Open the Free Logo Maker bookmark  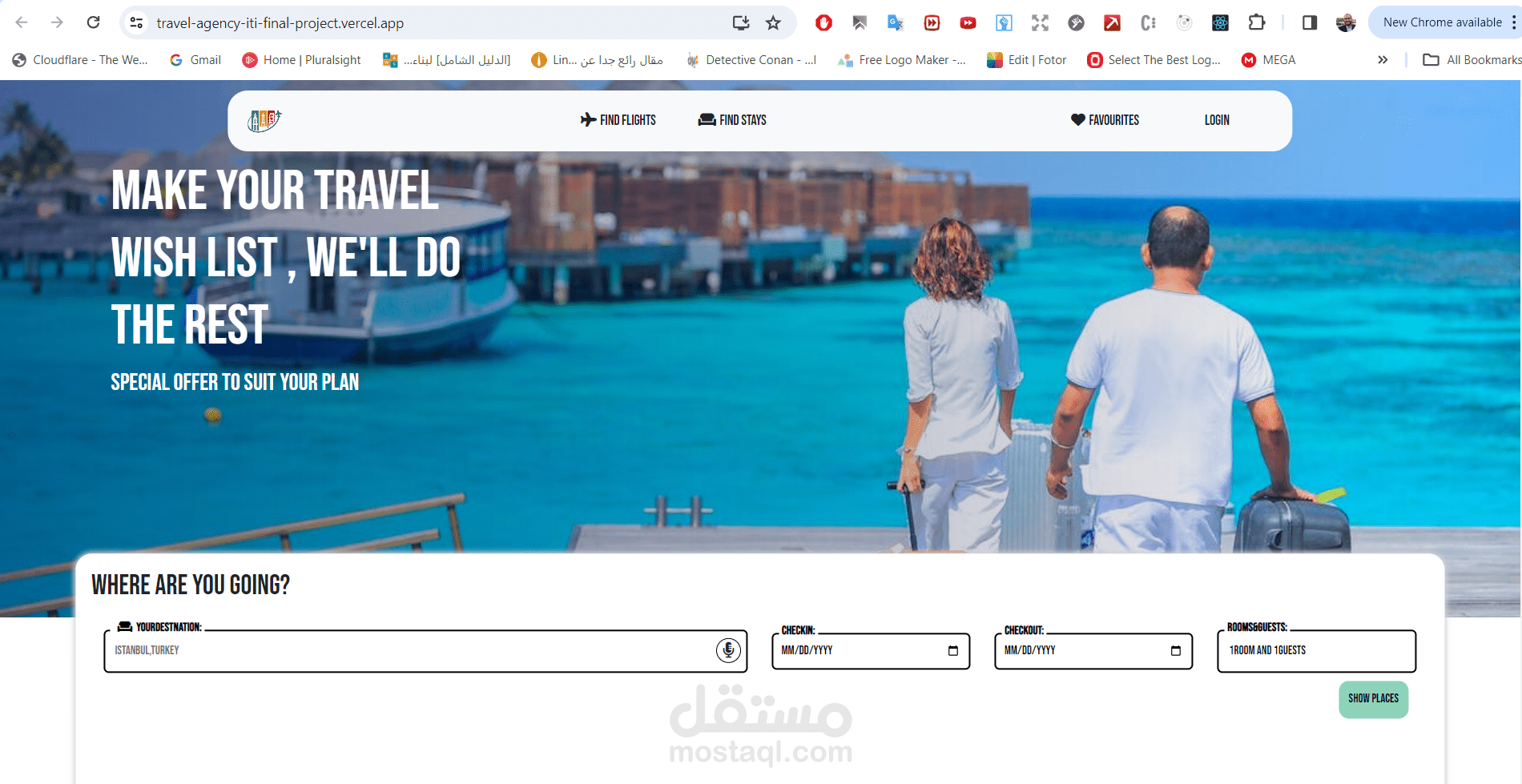point(902,60)
